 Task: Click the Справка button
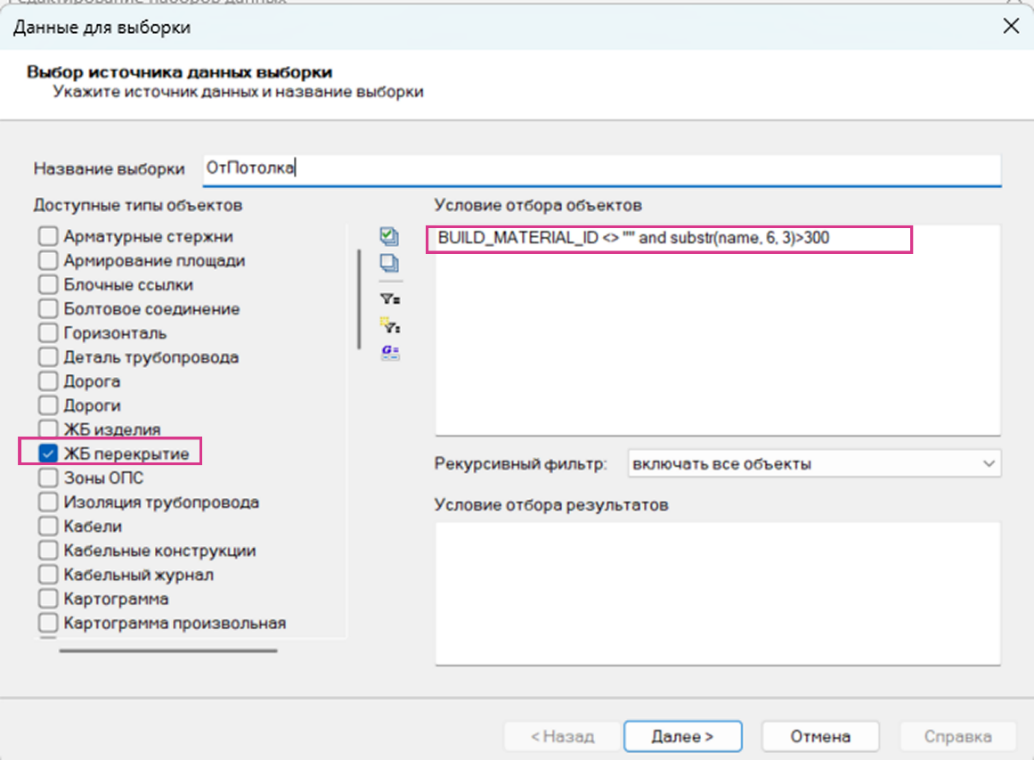point(957,736)
